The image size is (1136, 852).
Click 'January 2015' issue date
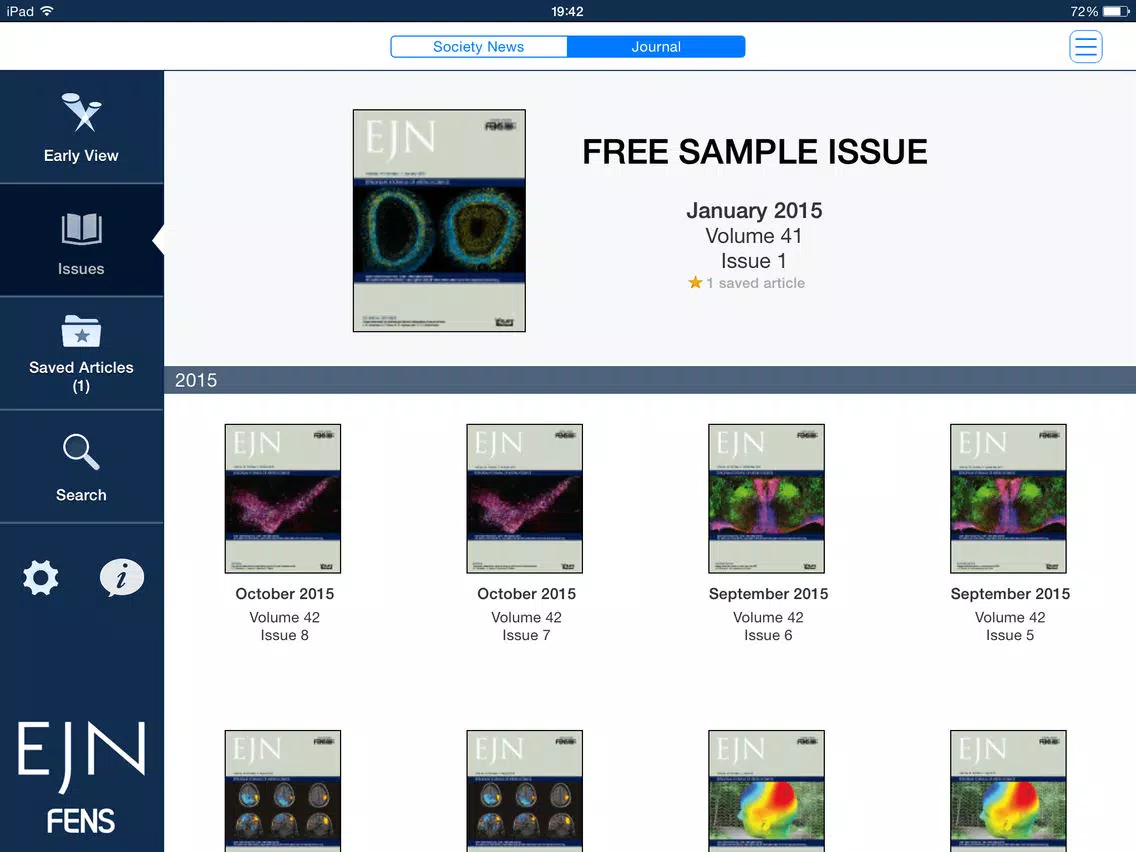coord(754,210)
